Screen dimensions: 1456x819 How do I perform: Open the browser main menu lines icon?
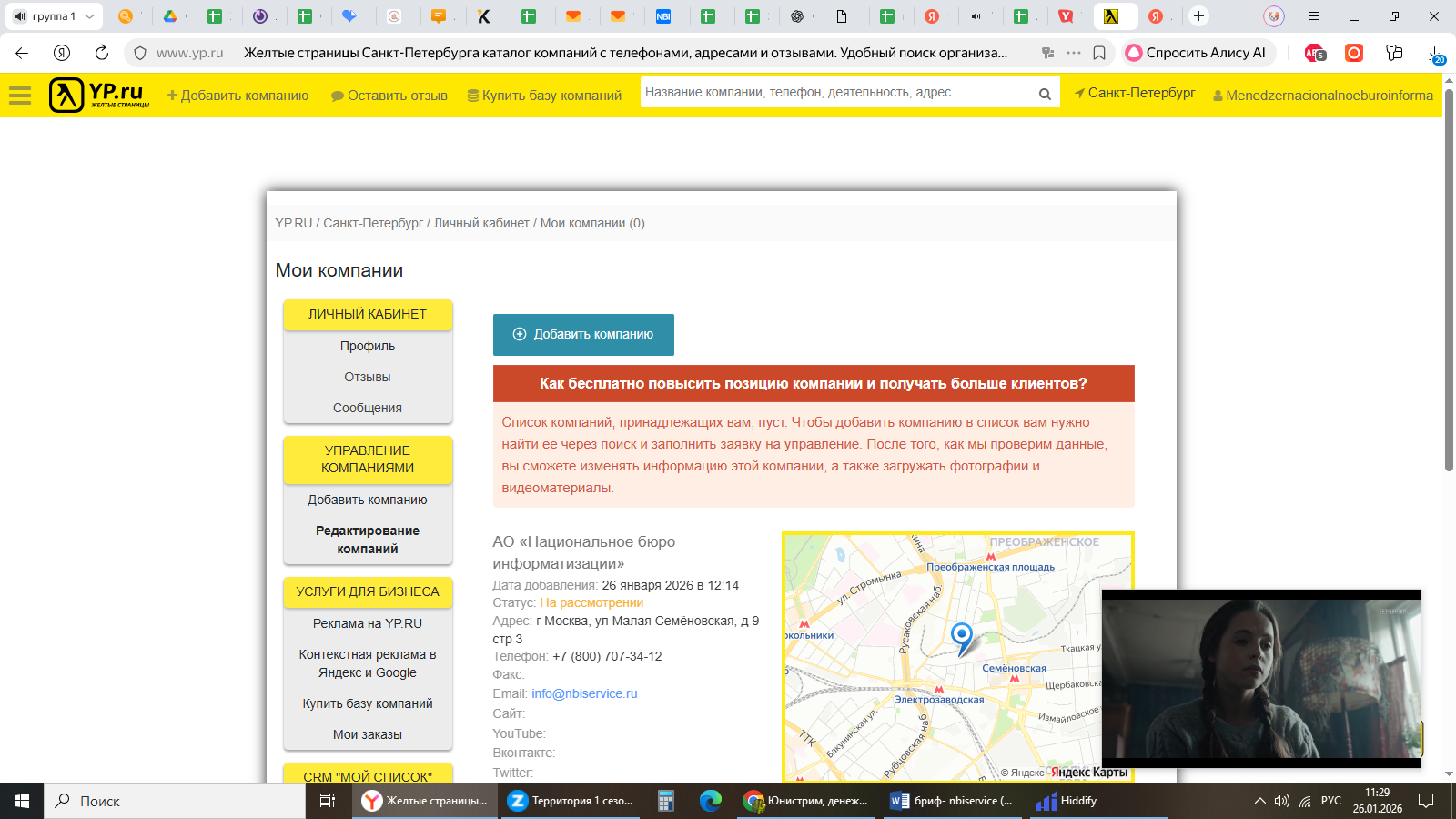pyautogui.click(x=1314, y=16)
